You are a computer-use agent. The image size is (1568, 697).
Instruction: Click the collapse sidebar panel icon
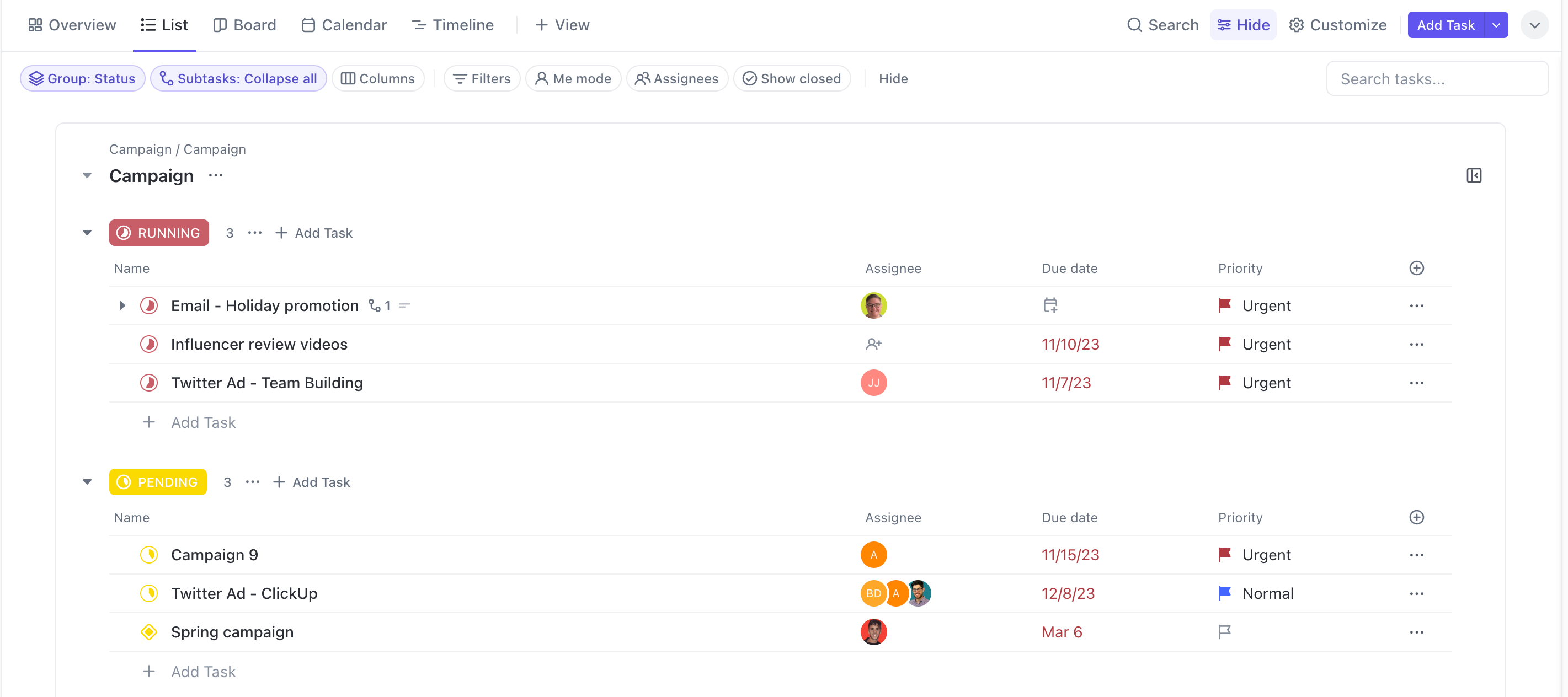[x=1473, y=176]
